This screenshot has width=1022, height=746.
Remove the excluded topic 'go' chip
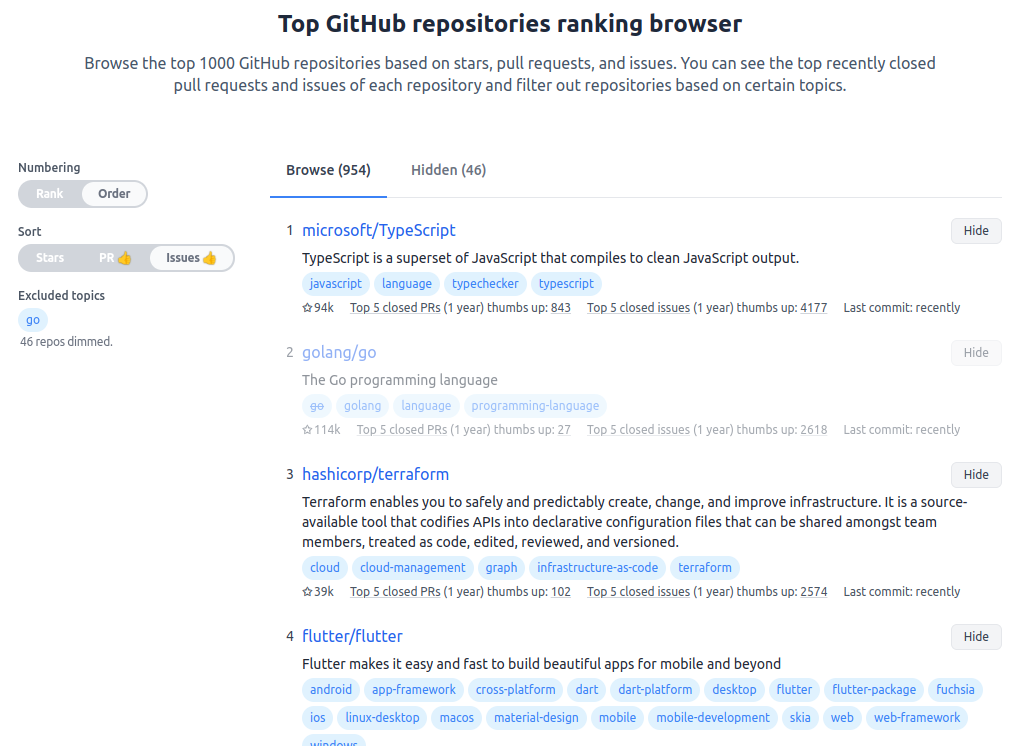[33, 320]
